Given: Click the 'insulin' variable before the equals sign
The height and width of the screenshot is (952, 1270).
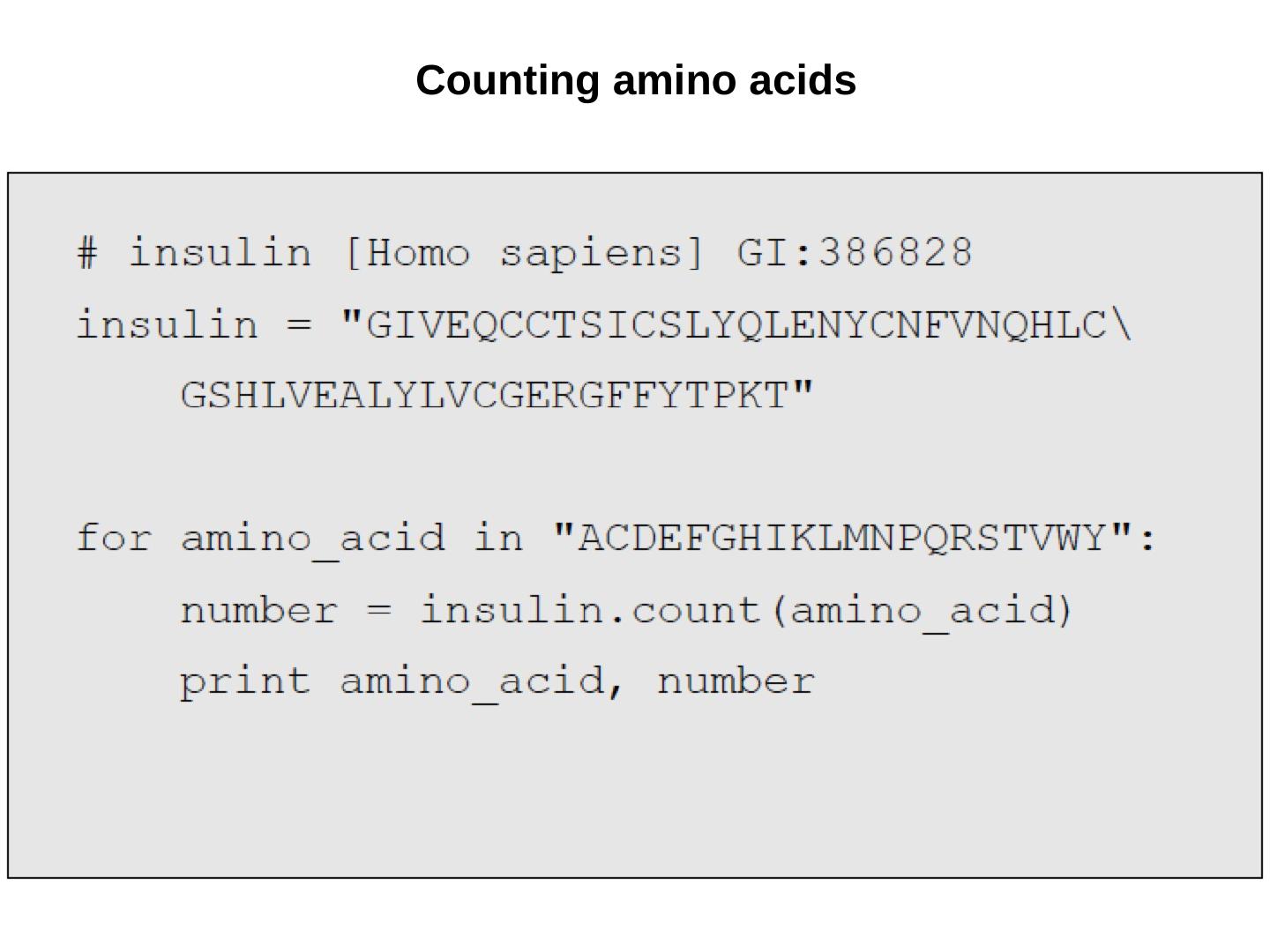Looking at the screenshot, I should 168,324.
